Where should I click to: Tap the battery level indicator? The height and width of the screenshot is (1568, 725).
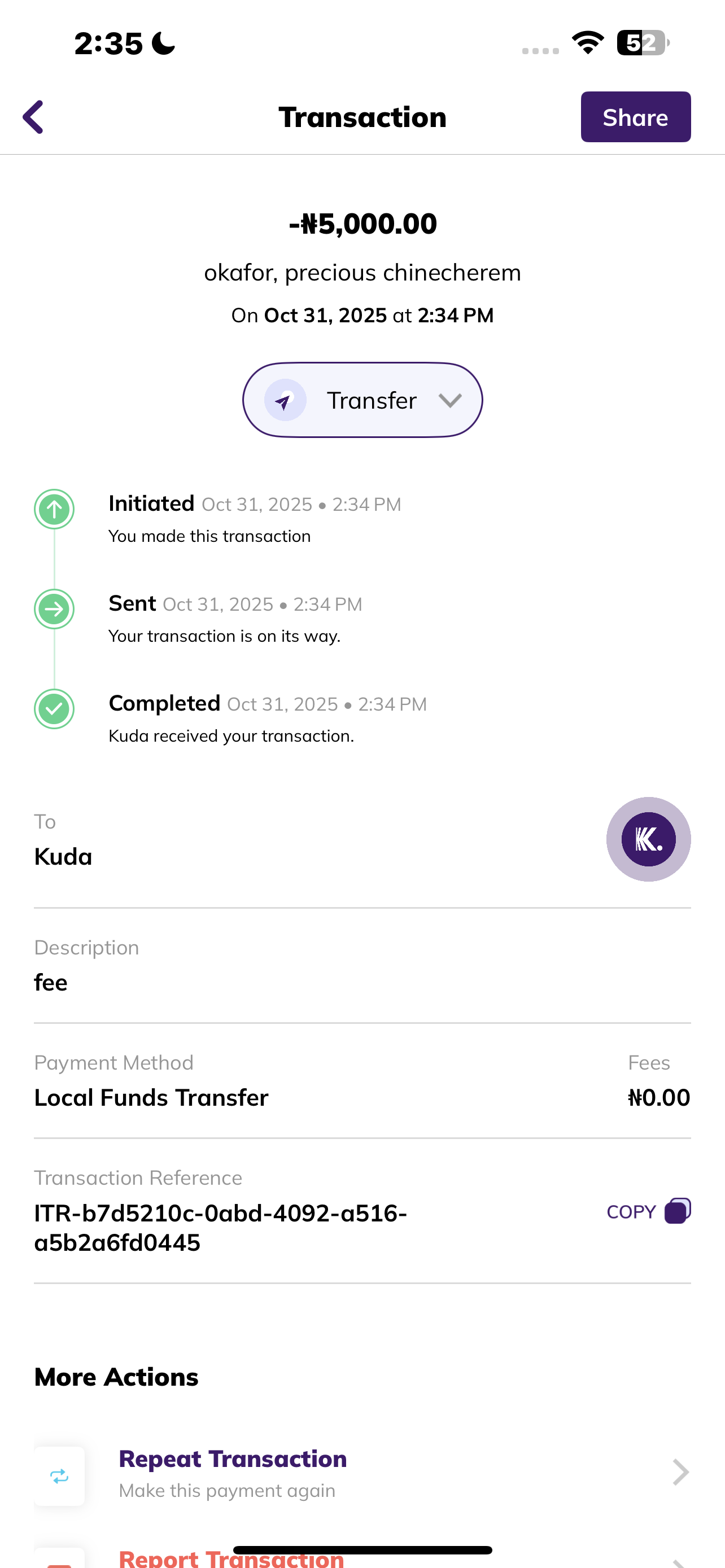tap(642, 42)
